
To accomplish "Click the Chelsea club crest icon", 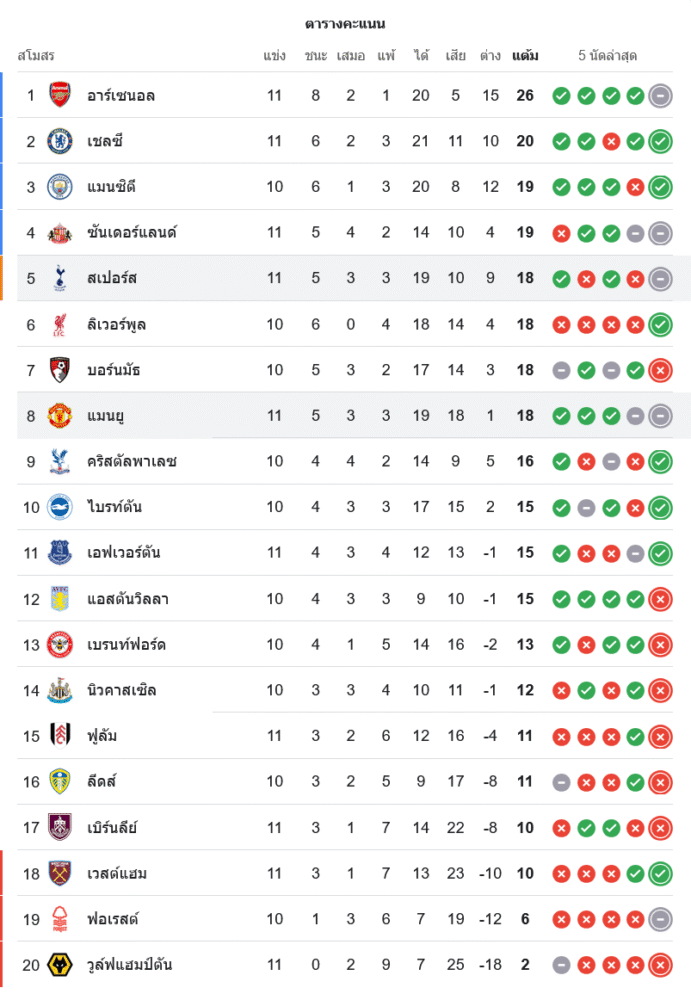I will (60, 141).
